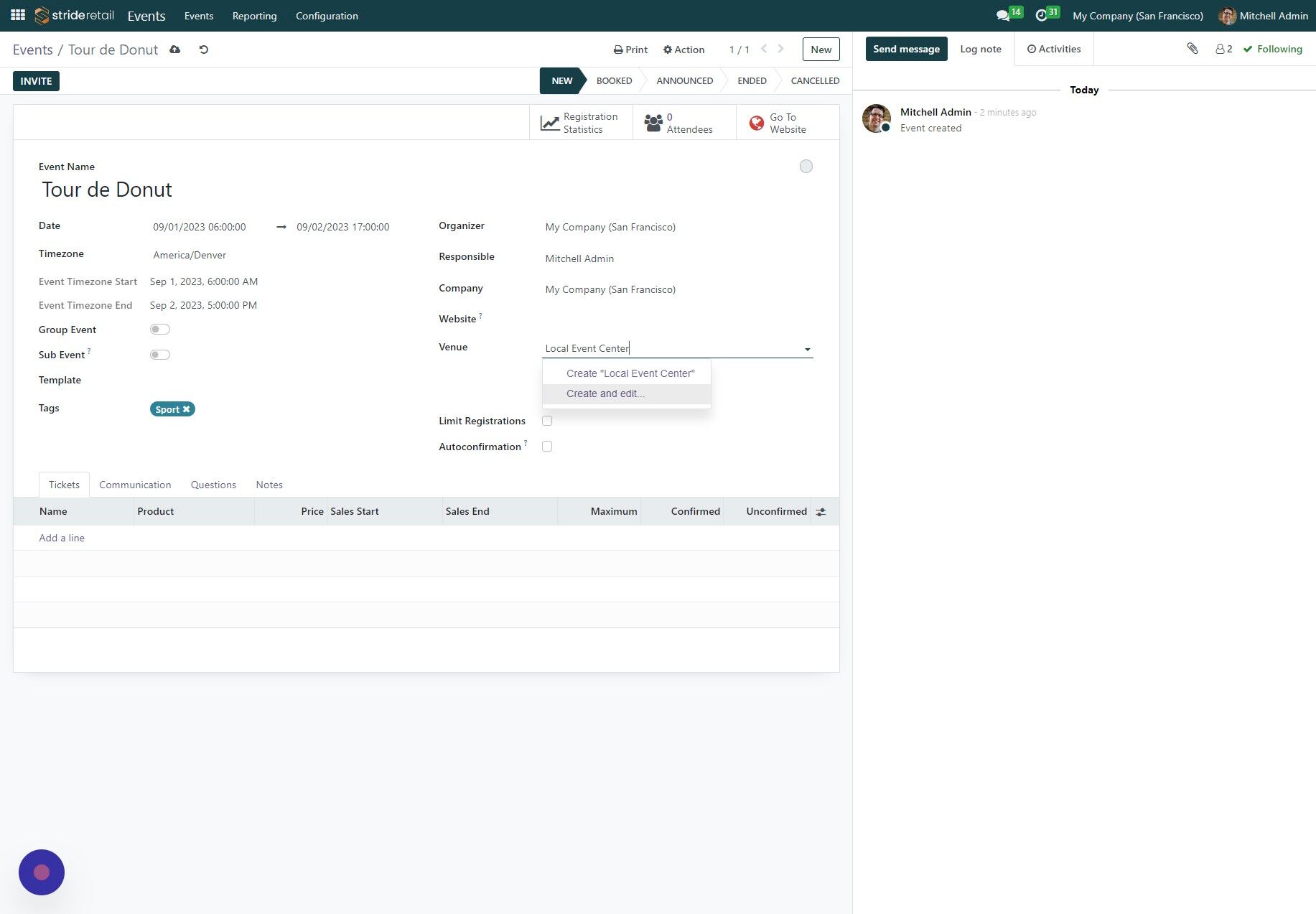The image size is (1316, 914).
Task: Expand the Venue dropdown arrow
Action: 808,350
